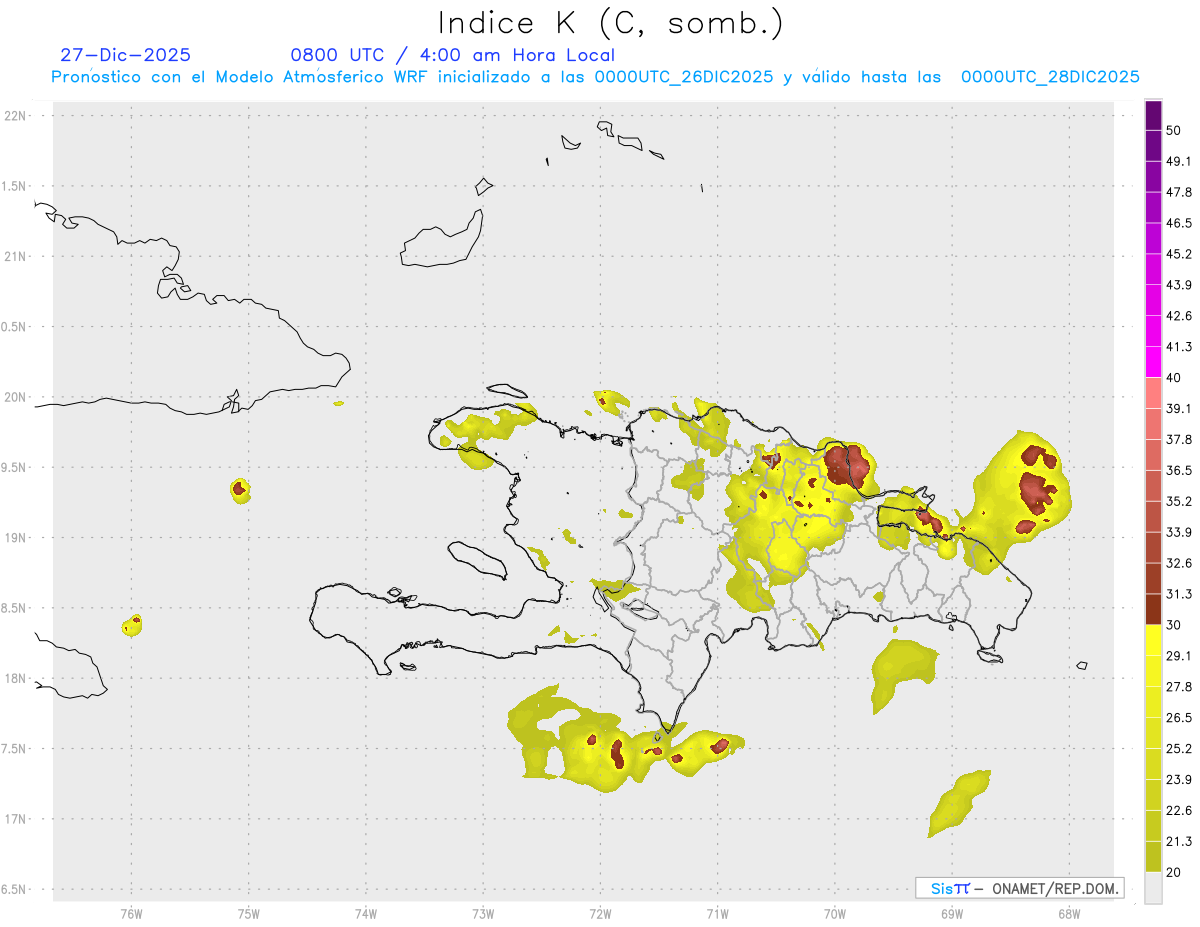The height and width of the screenshot is (927, 1200).
Task: Click the colorbar label "30"
Action: [x=1174, y=625]
